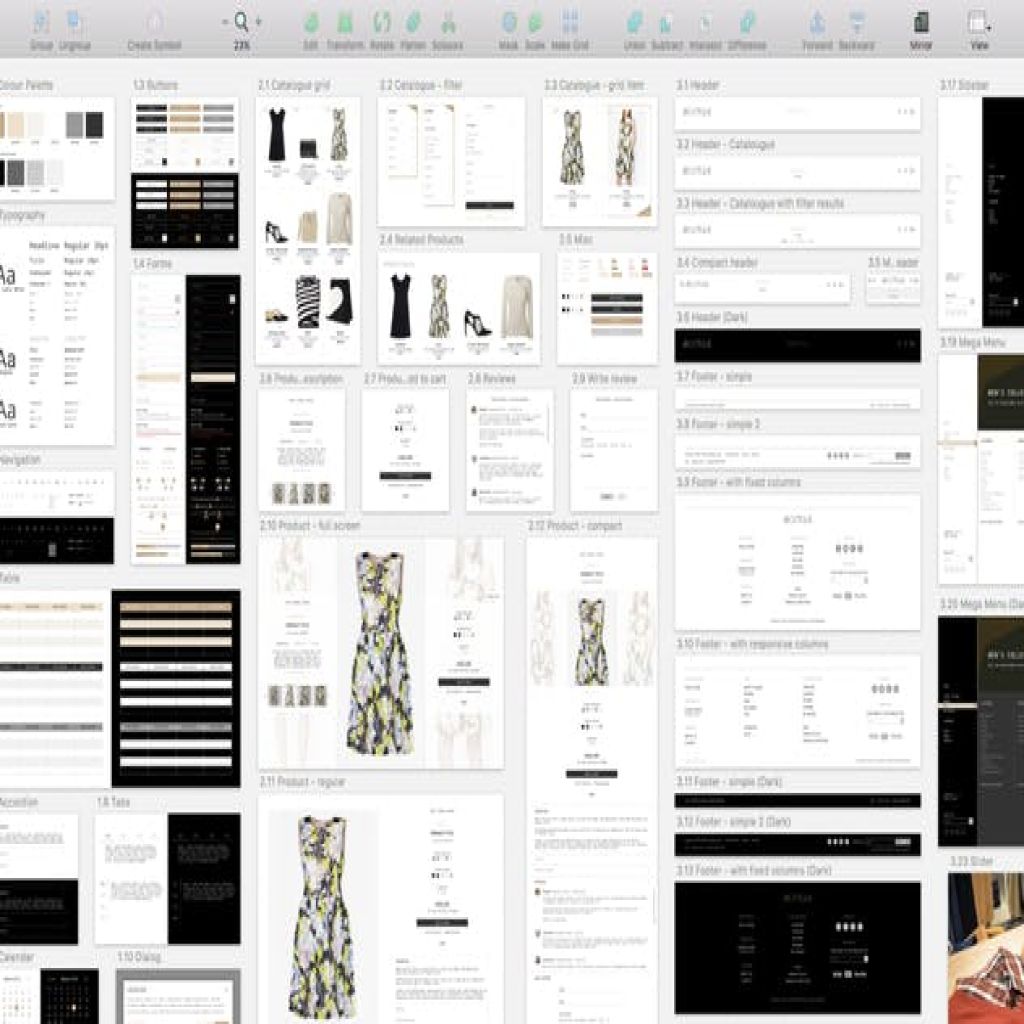Select the 3.6 Header (Dark) artboard

coord(797,345)
